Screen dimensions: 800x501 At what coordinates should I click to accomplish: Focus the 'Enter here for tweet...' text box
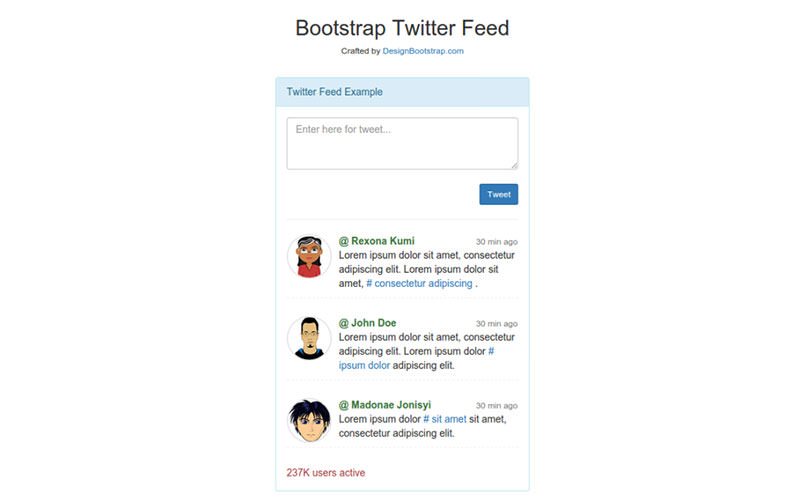coord(402,143)
